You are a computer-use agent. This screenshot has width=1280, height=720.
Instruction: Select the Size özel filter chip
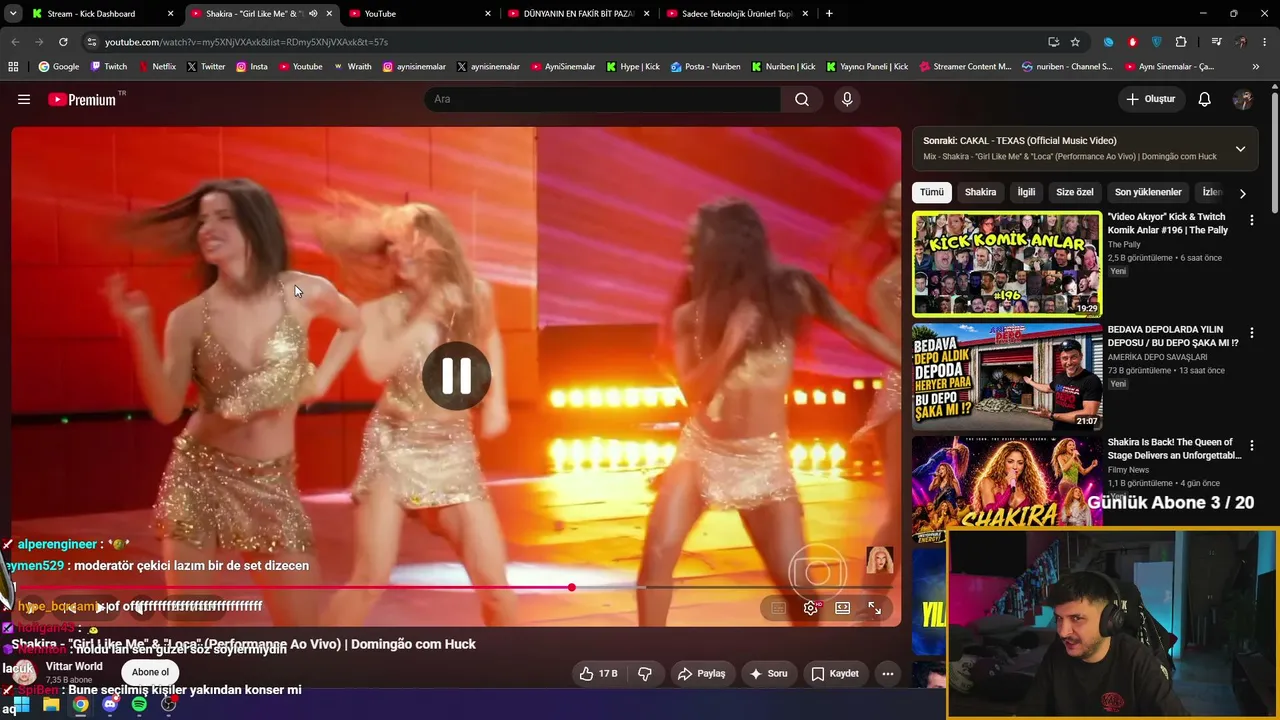click(x=1075, y=192)
